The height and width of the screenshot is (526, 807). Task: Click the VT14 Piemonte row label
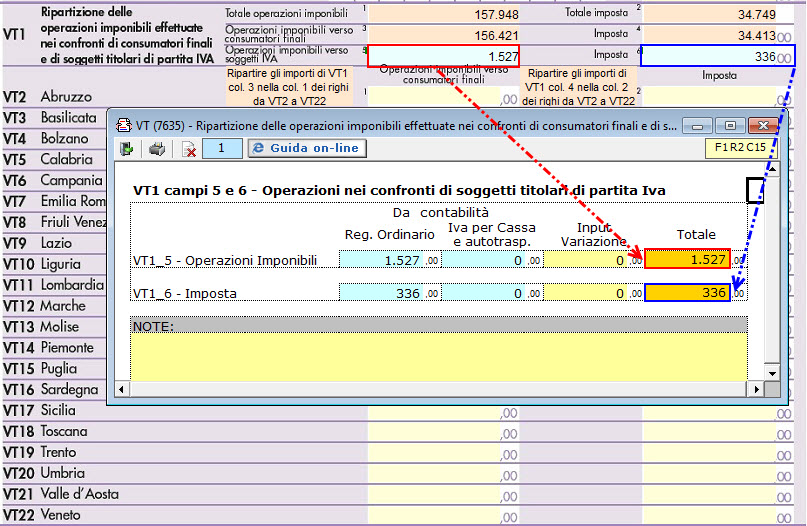48,348
